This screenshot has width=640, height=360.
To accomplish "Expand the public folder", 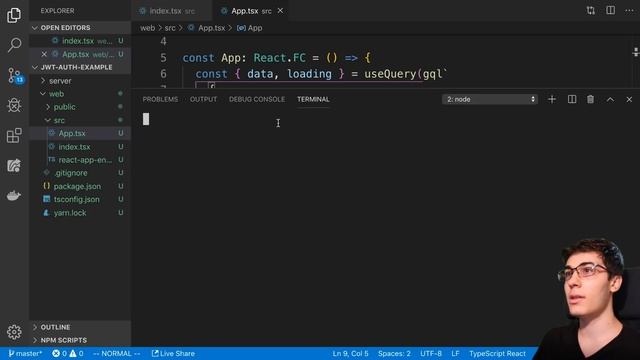I will (80, 107).
